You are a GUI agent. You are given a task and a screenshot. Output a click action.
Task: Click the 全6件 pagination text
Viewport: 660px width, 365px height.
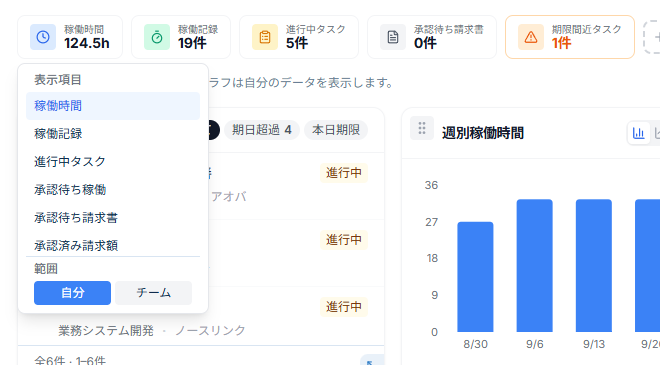70,361
